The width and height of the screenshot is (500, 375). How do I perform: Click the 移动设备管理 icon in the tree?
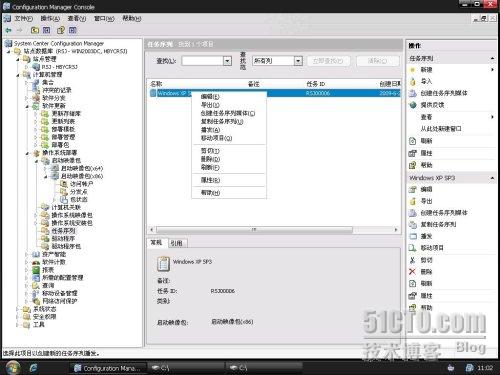pyautogui.click(x=36, y=293)
